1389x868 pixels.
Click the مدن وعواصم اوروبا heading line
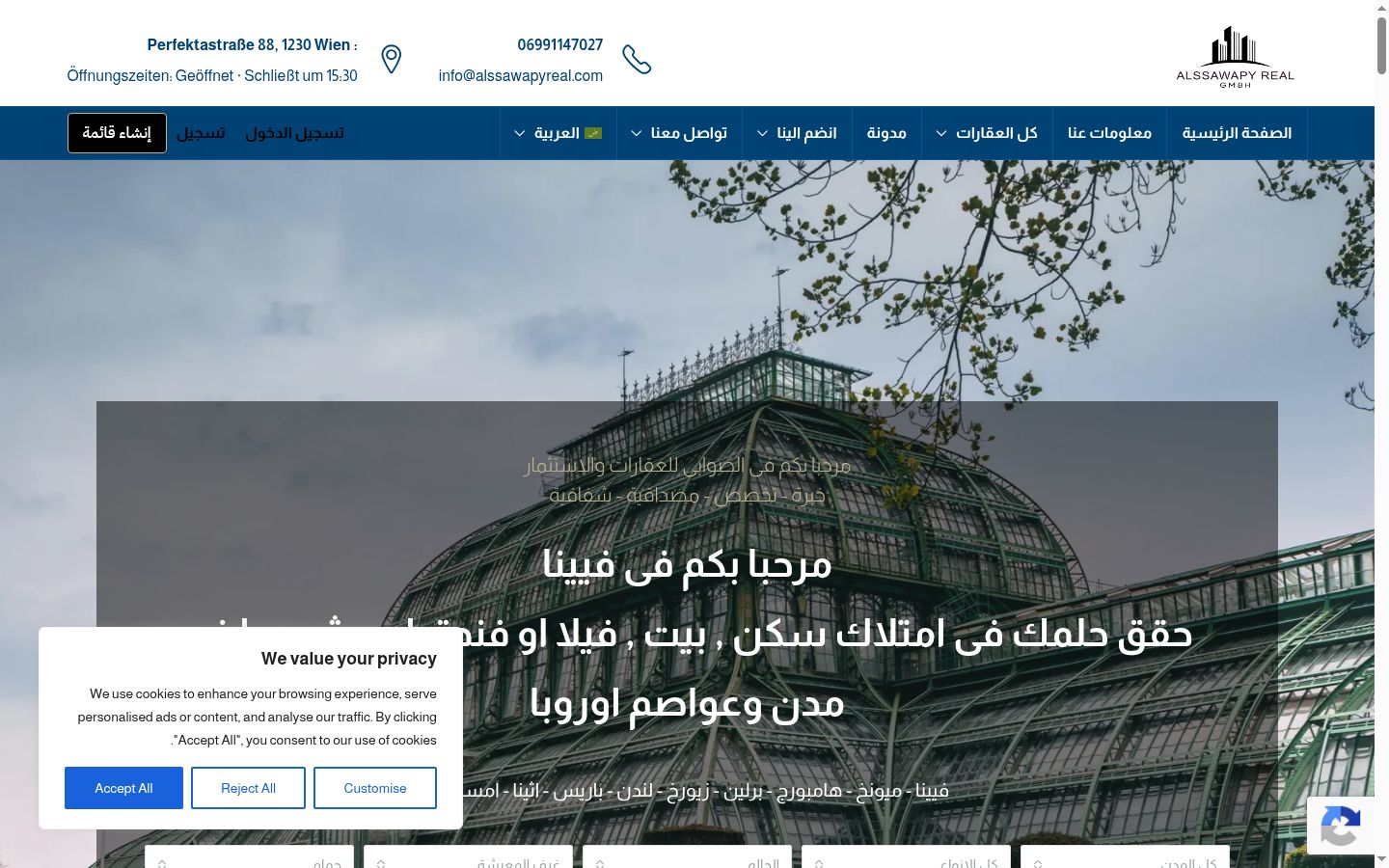[x=687, y=703]
